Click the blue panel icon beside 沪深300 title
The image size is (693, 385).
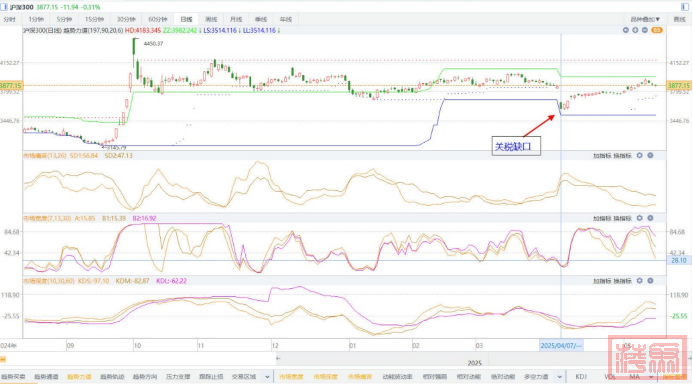click(x=4, y=7)
